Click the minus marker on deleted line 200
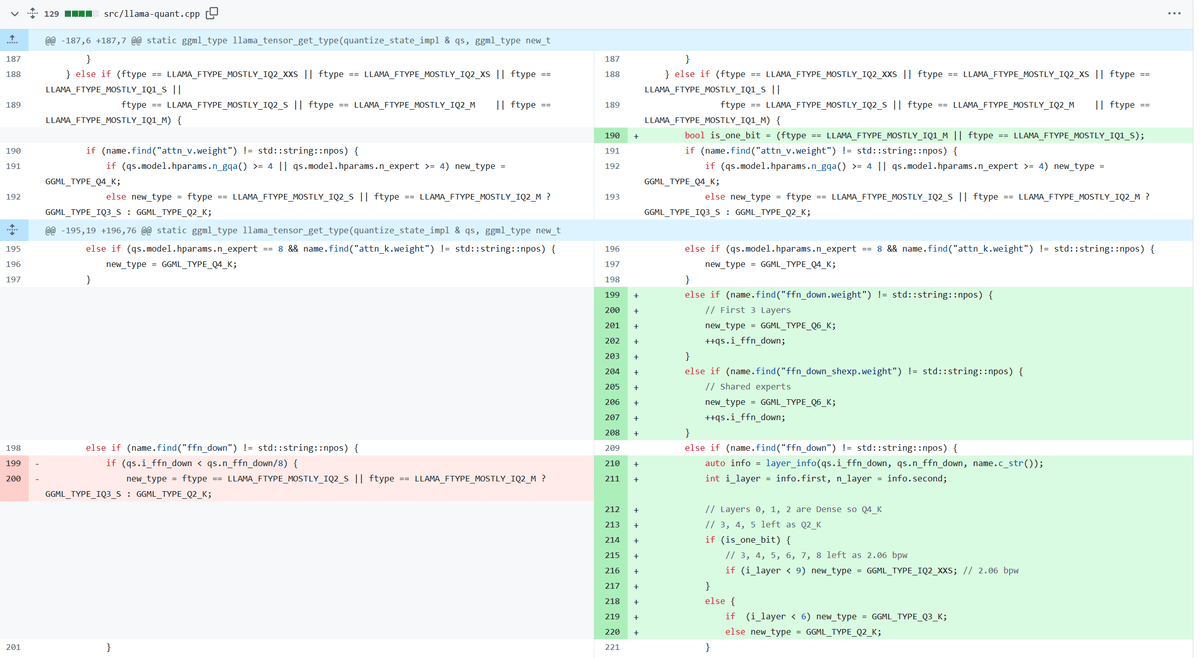1200x658 pixels. [x=37, y=479]
